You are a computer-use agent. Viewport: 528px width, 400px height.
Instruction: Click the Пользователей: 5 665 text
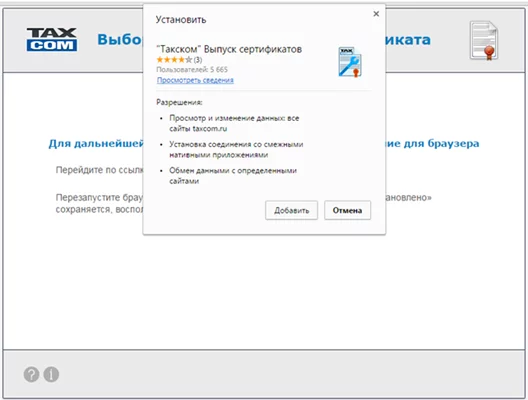tap(192, 70)
